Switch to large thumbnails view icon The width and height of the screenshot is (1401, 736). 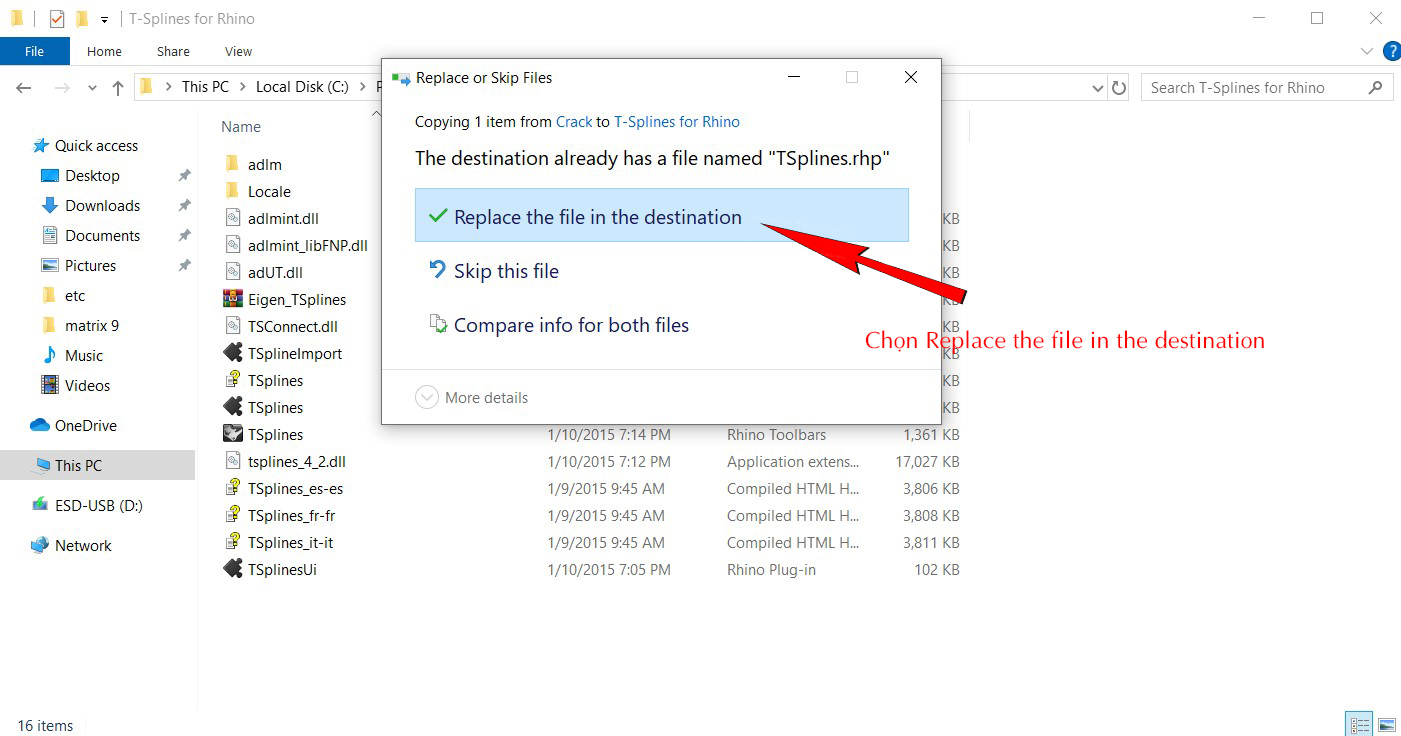(x=1387, y=725)
